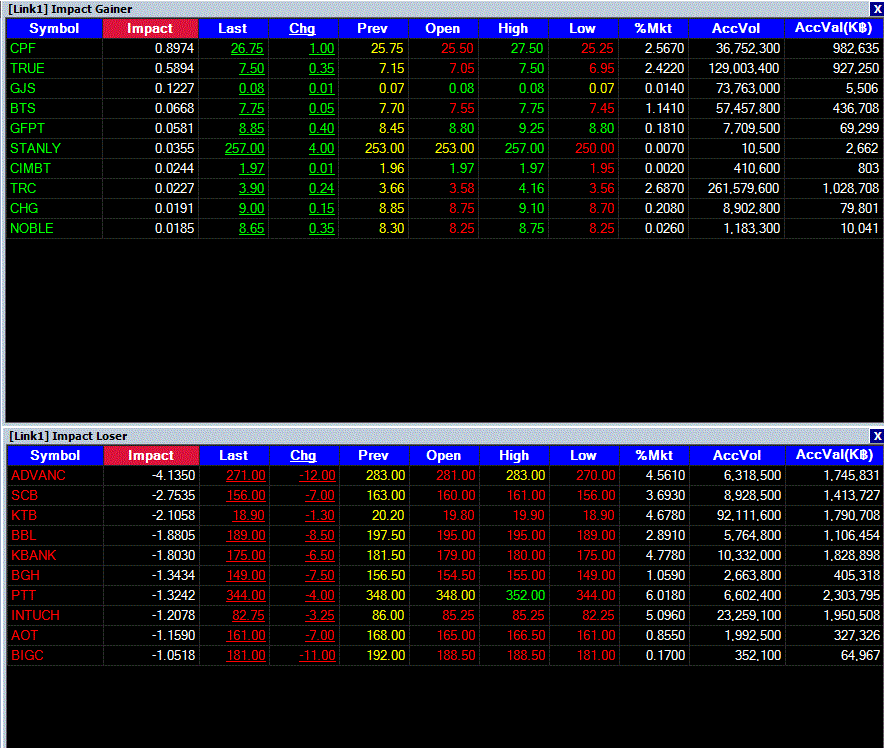Screen dimensions: 884x748
Task: Click %Mkt header in Impact Gainer table
Action: pyautogui.click(x=653, y=29)
